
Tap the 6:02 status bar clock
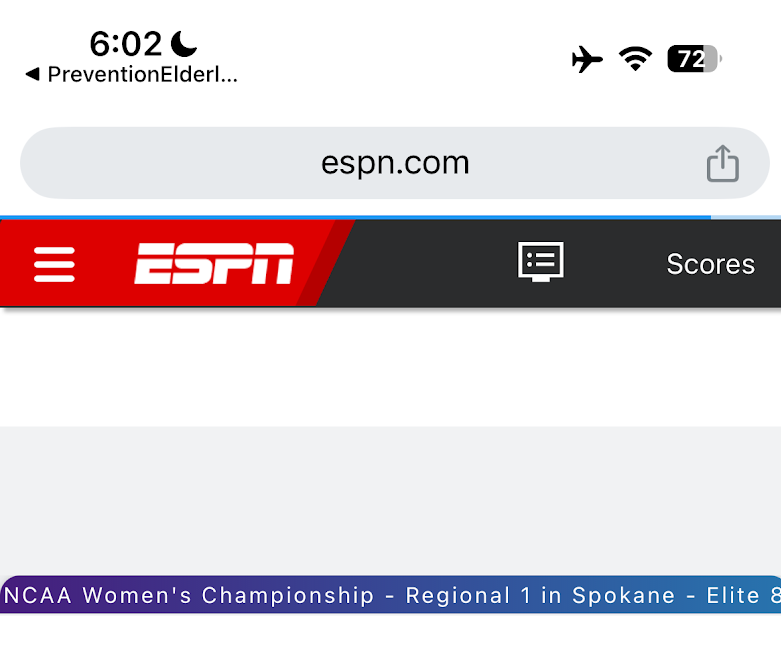point(125,43)
